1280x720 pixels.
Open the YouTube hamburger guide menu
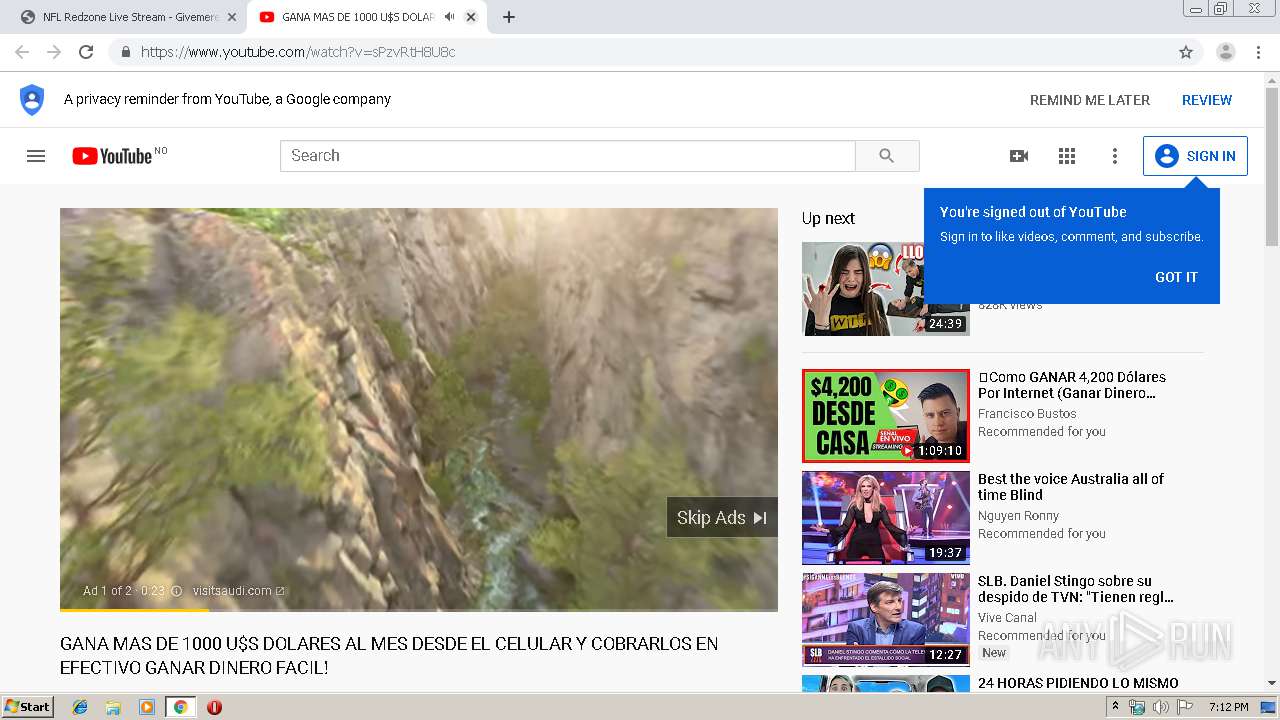(x=36, y=156)
